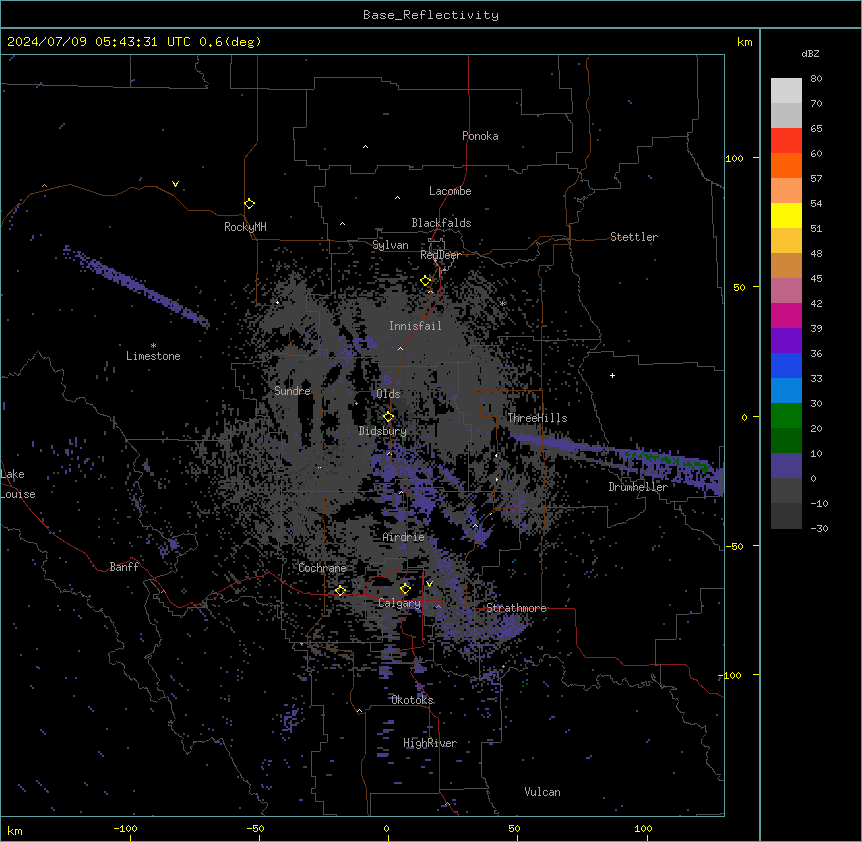
Task: Select the Blackfalds label on the map
Action: (441, 223)
